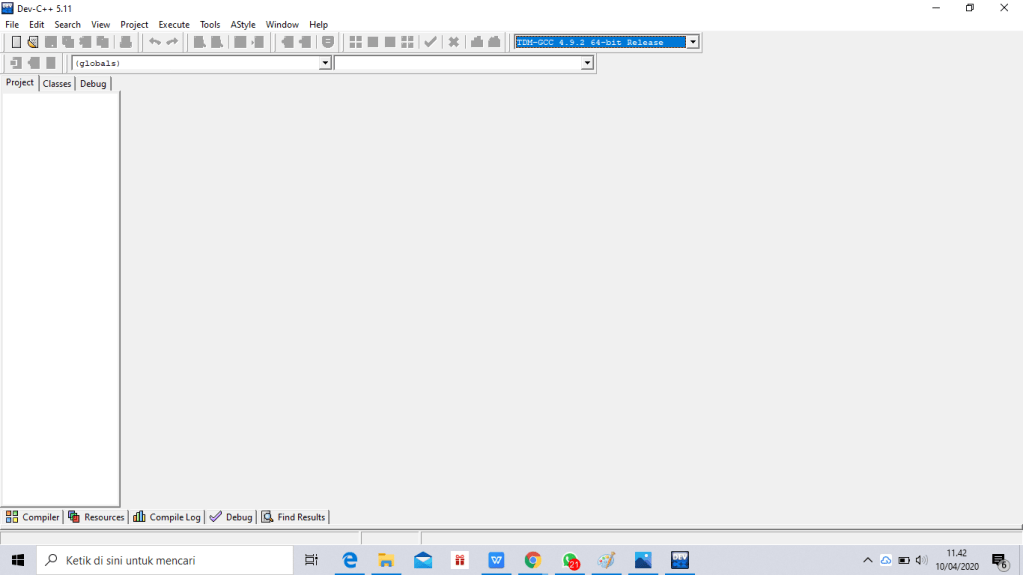This screenshot has height=575, width=1023.
Task: Switch to the Debug tab in left panel
Action: click(x=93, y=84)
